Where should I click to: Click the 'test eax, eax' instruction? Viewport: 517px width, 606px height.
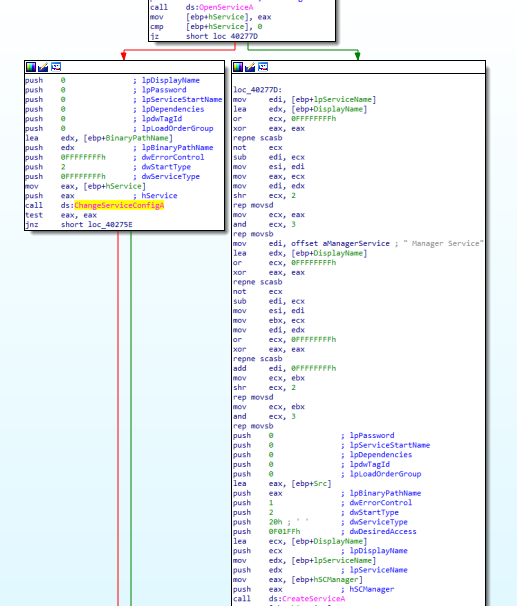tap(61, 215)
